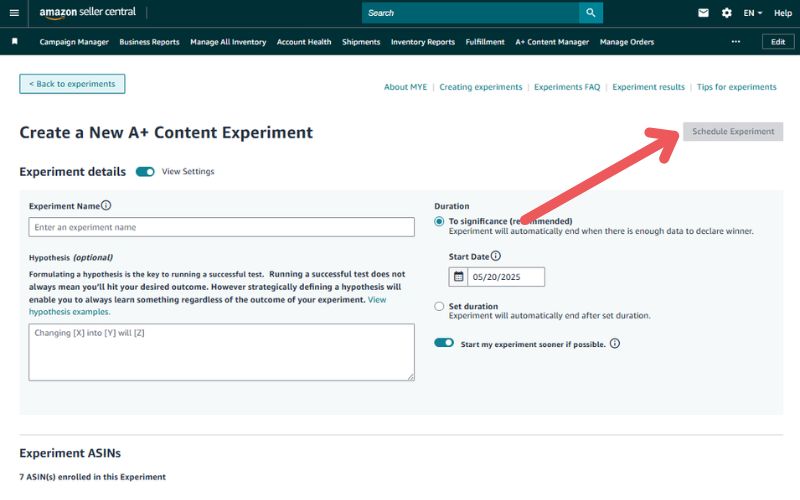Image resolution: width=800 pixels, height=500 pixels.
Task: Go to Manage Orders
Action: [x=627, y=42]
